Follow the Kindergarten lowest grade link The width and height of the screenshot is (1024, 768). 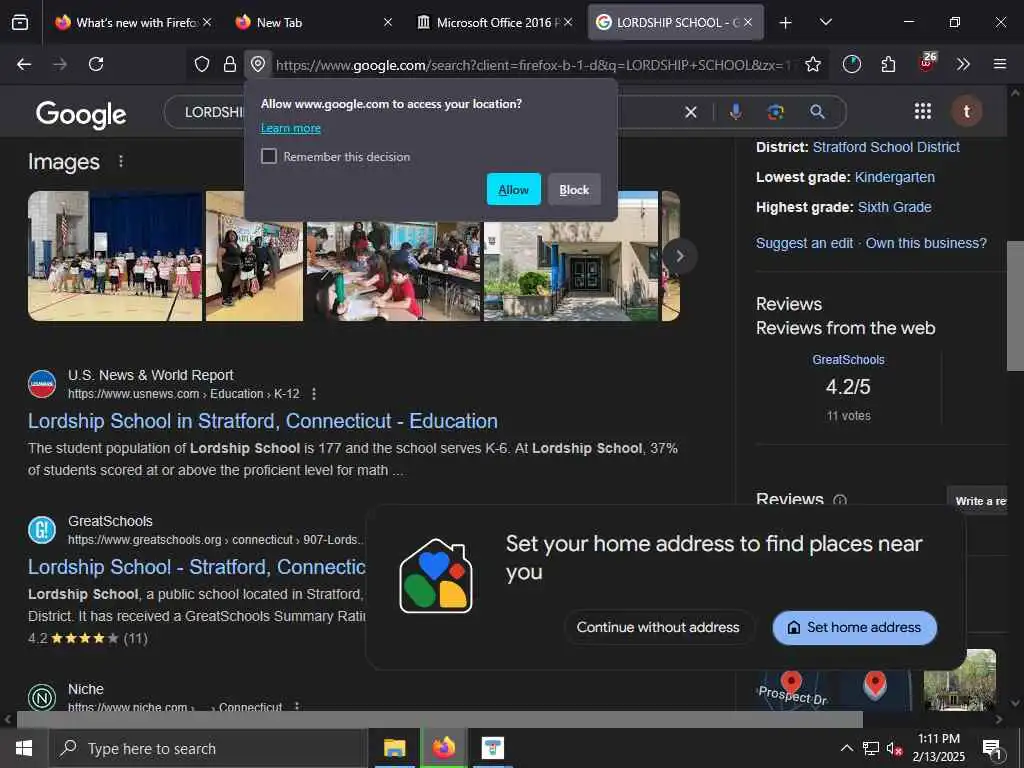(x=894, y=177)
